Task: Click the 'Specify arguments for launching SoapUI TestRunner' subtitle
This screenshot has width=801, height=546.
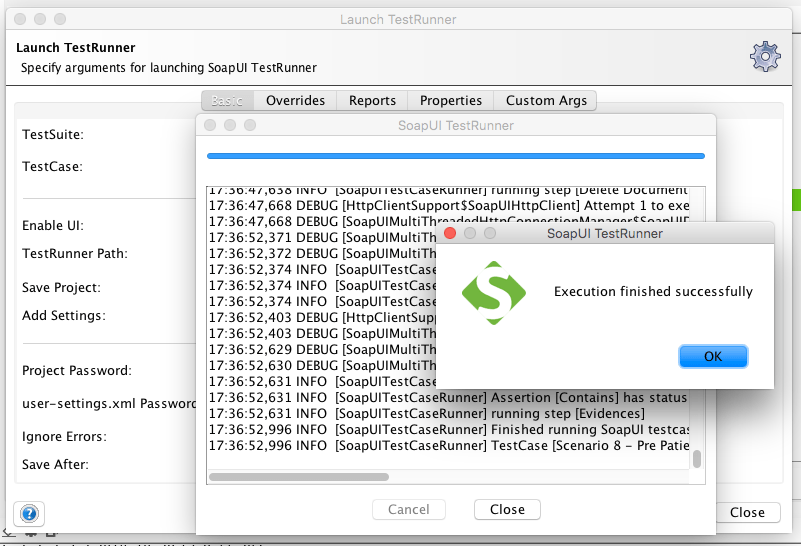Action: 169,68
